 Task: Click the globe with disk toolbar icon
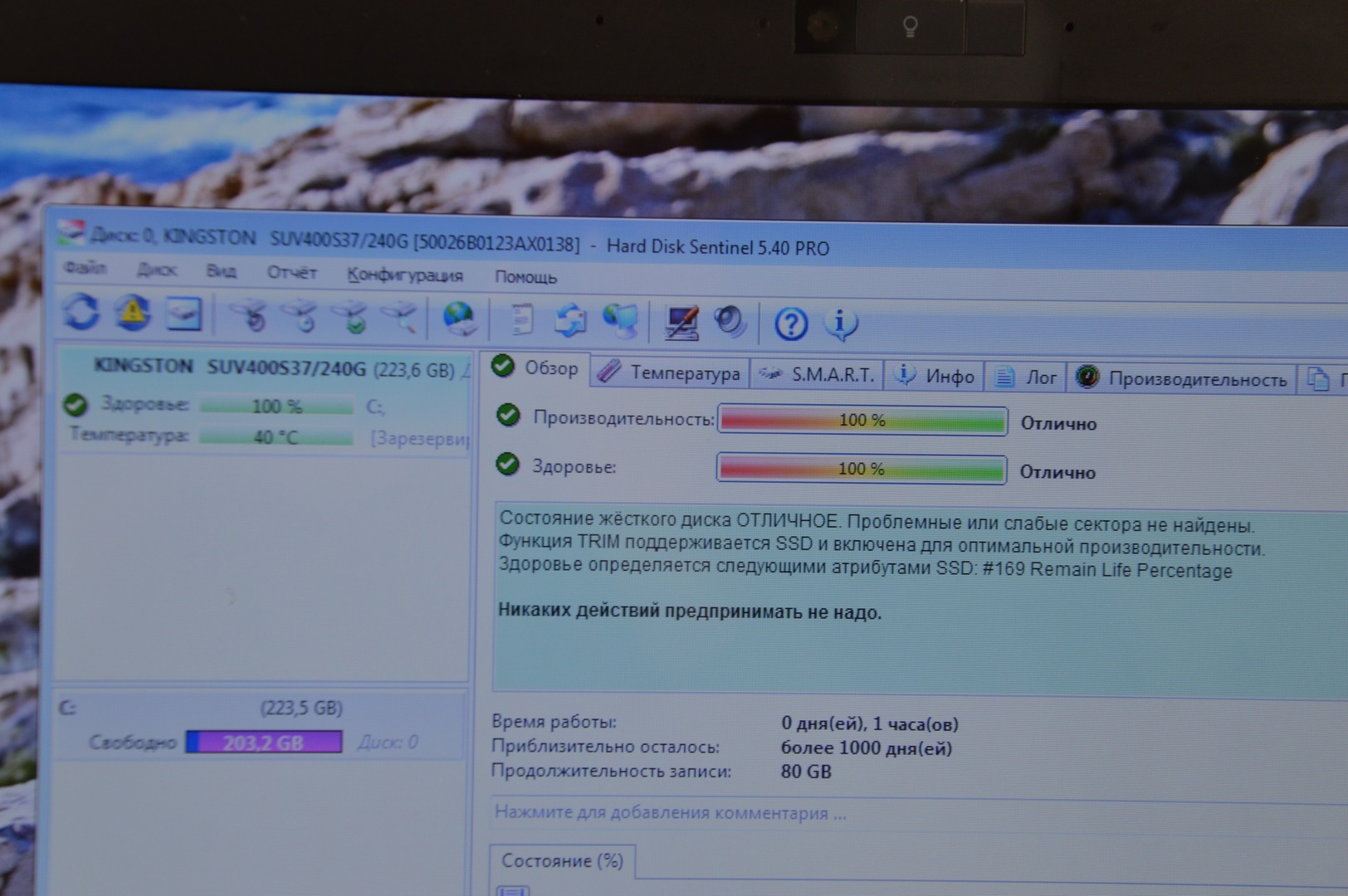(459, 319)
